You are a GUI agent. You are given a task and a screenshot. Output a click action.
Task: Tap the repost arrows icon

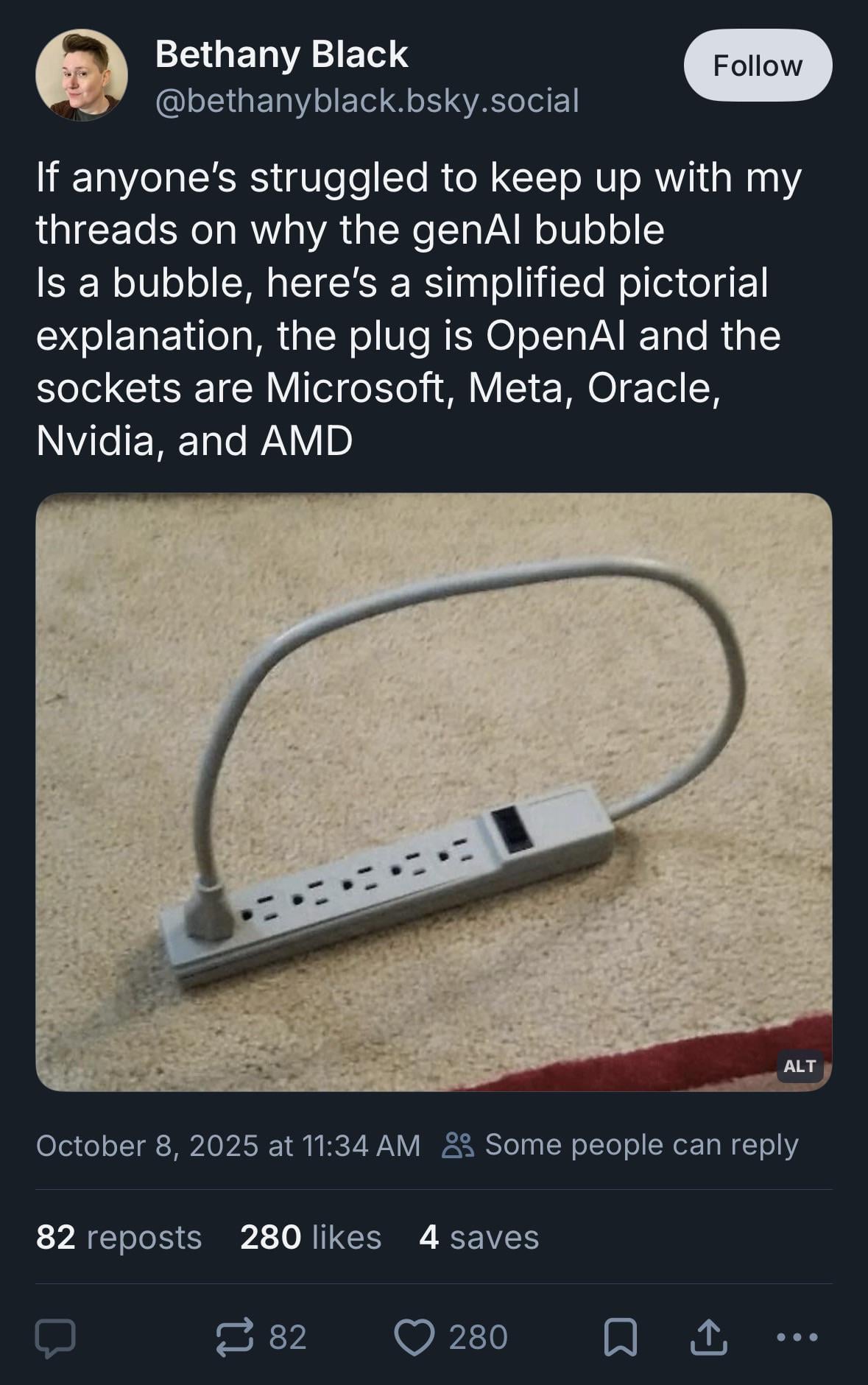(235, 1337)
